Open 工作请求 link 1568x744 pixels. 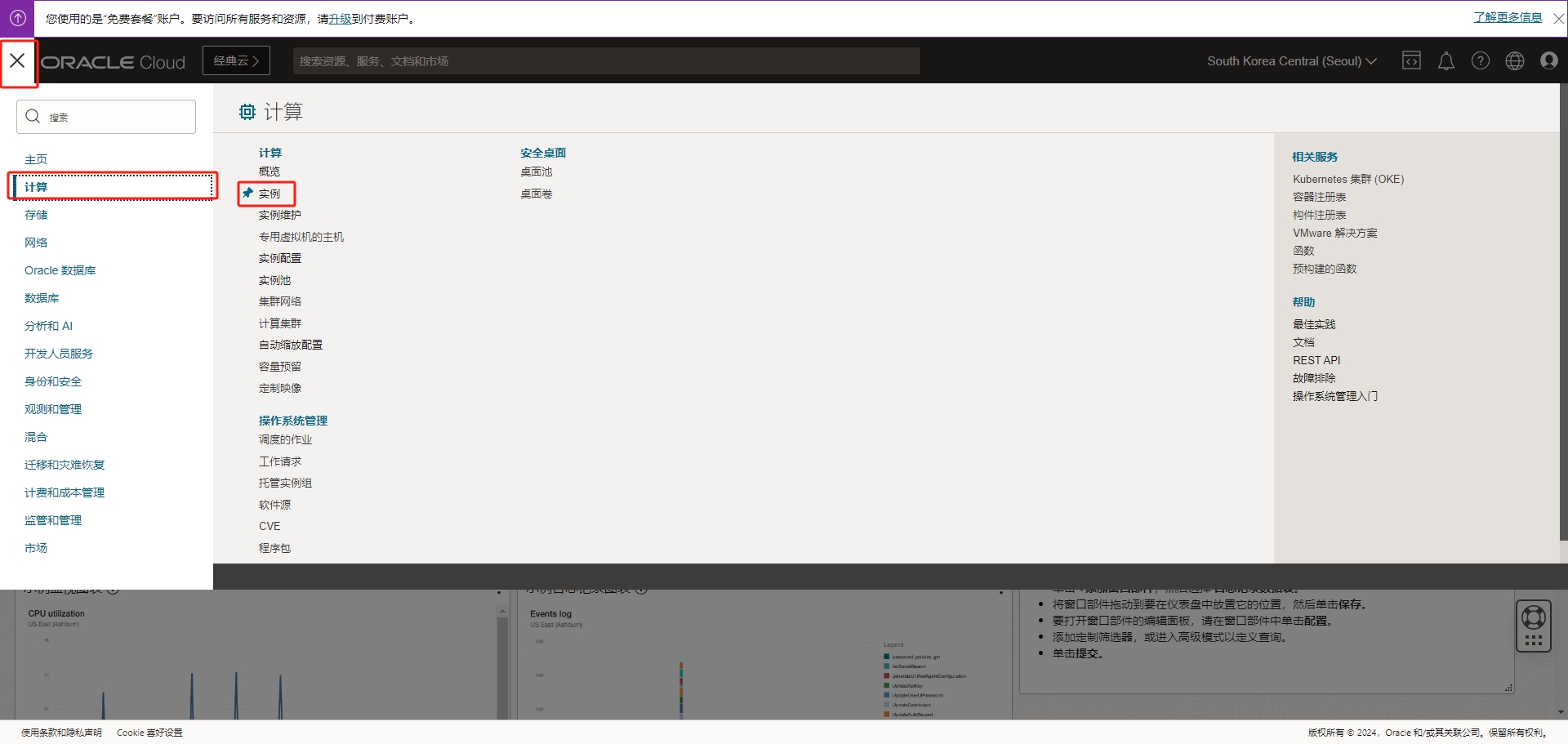(x=280, y=461)
